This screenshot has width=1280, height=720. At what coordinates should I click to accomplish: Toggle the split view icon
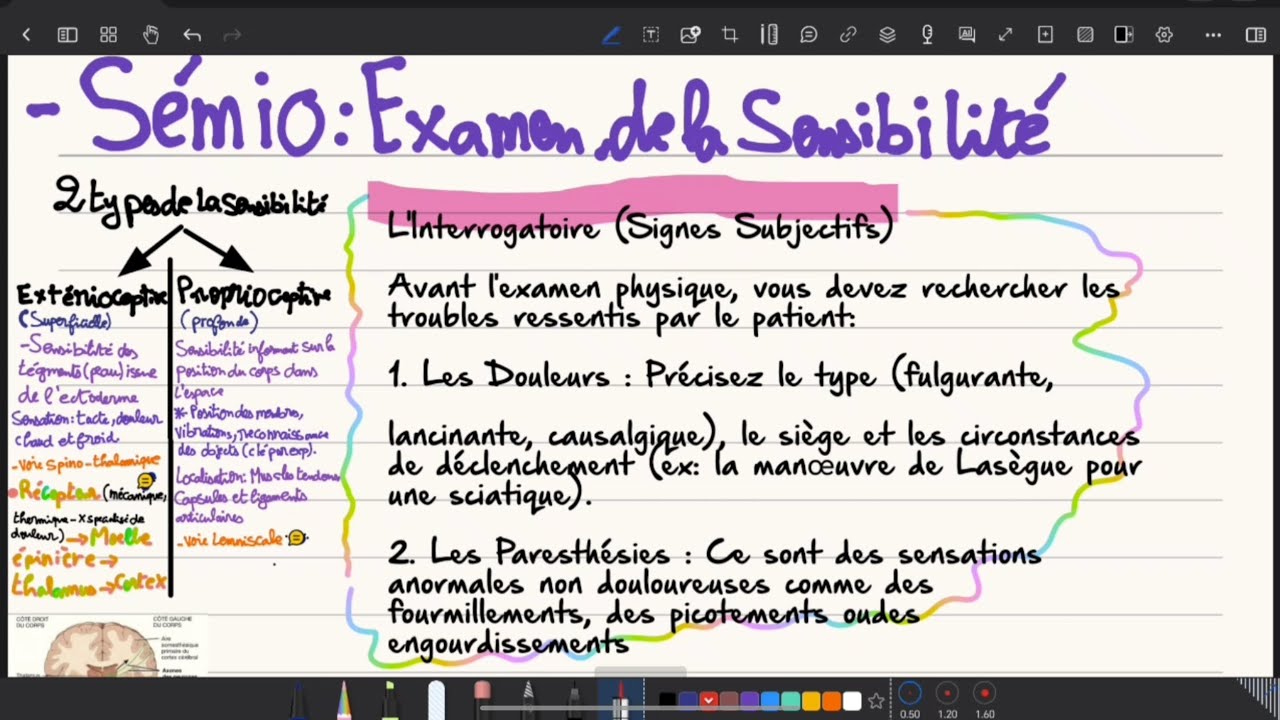tap(1124, 35)
